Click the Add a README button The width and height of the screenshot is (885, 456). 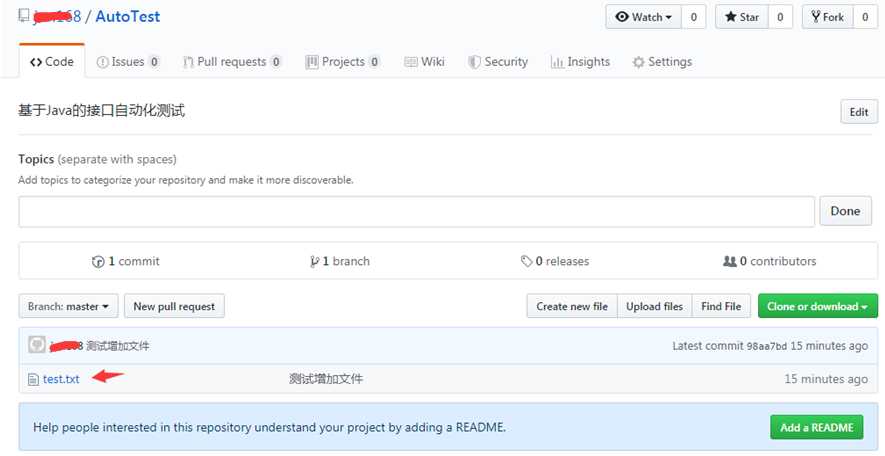(x=817, y=427)
